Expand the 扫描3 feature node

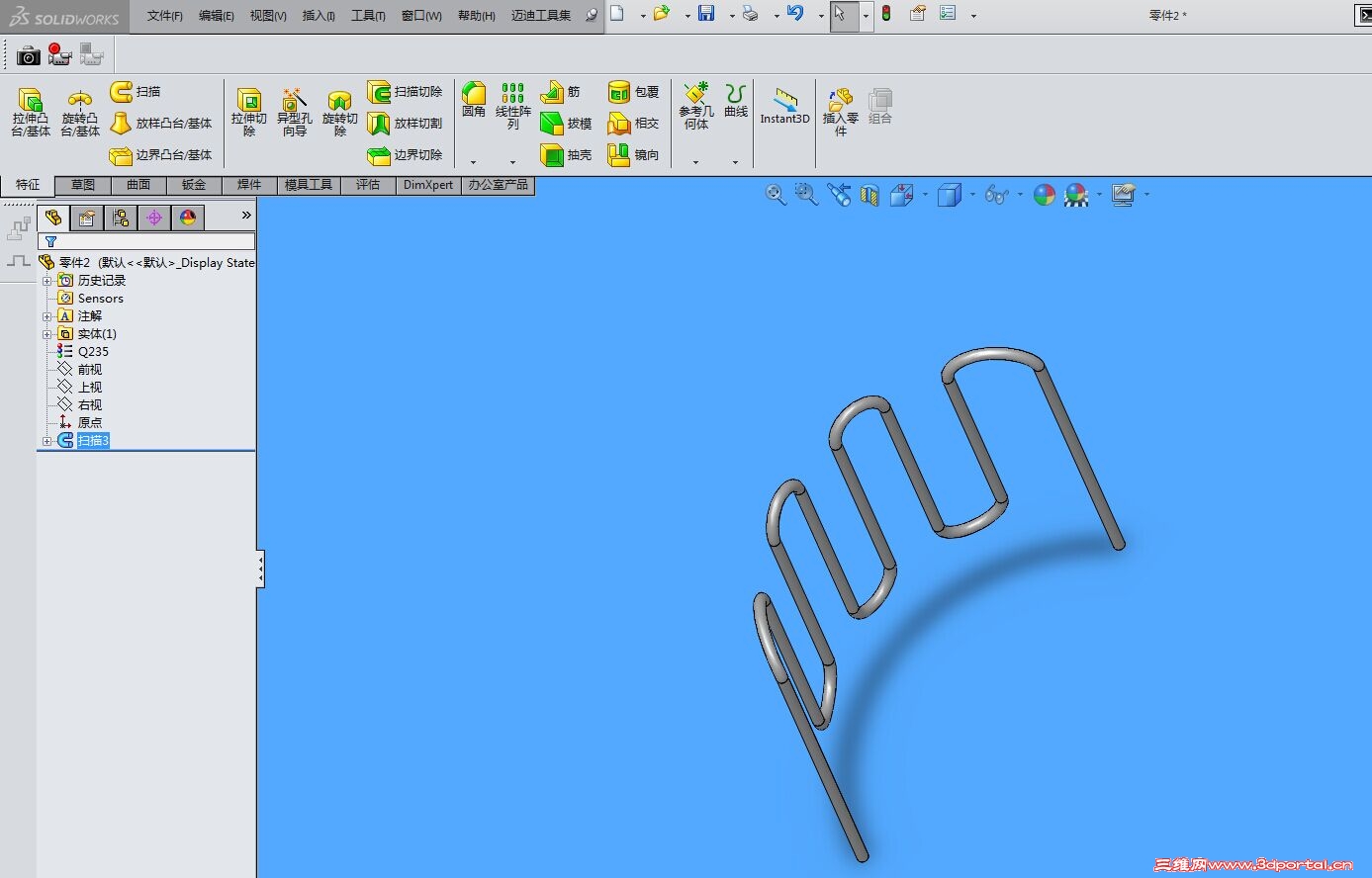click(x=46, y=441)
